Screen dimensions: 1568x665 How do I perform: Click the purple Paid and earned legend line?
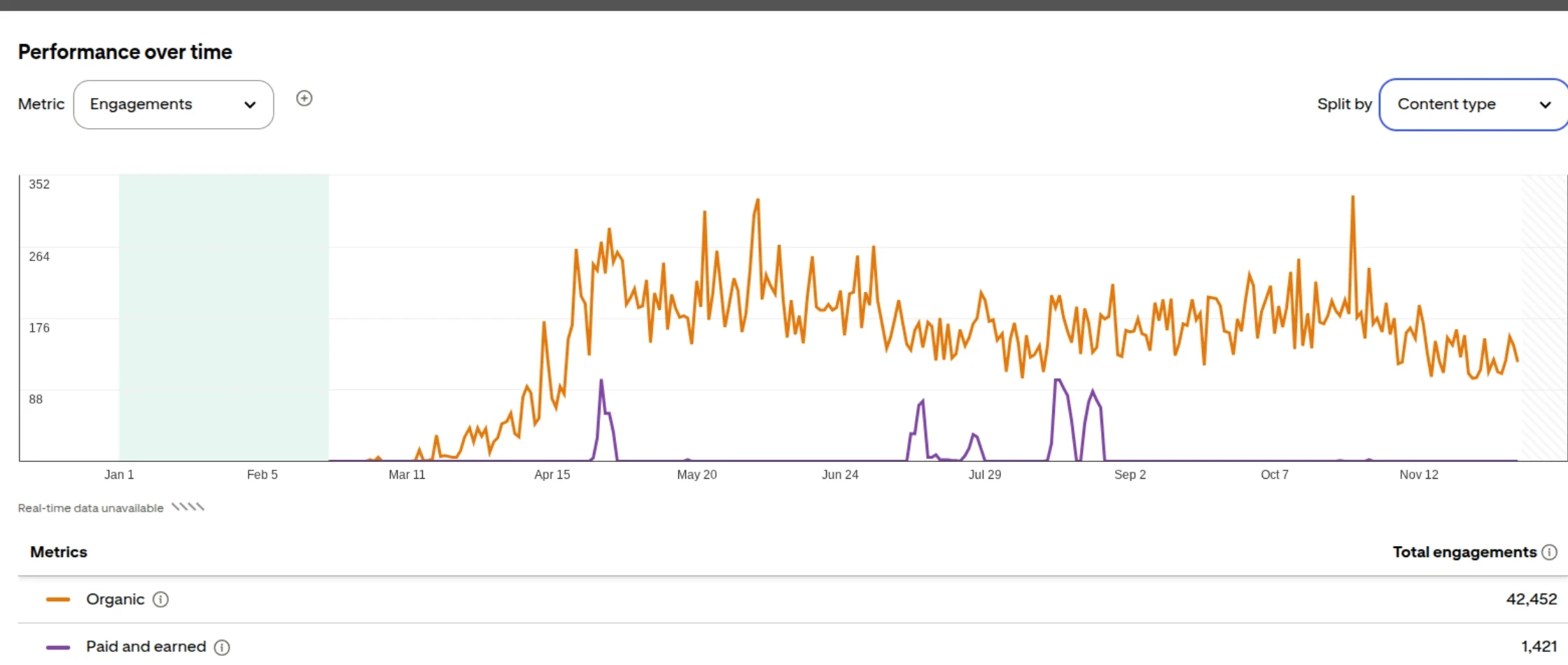click(58, 647)
